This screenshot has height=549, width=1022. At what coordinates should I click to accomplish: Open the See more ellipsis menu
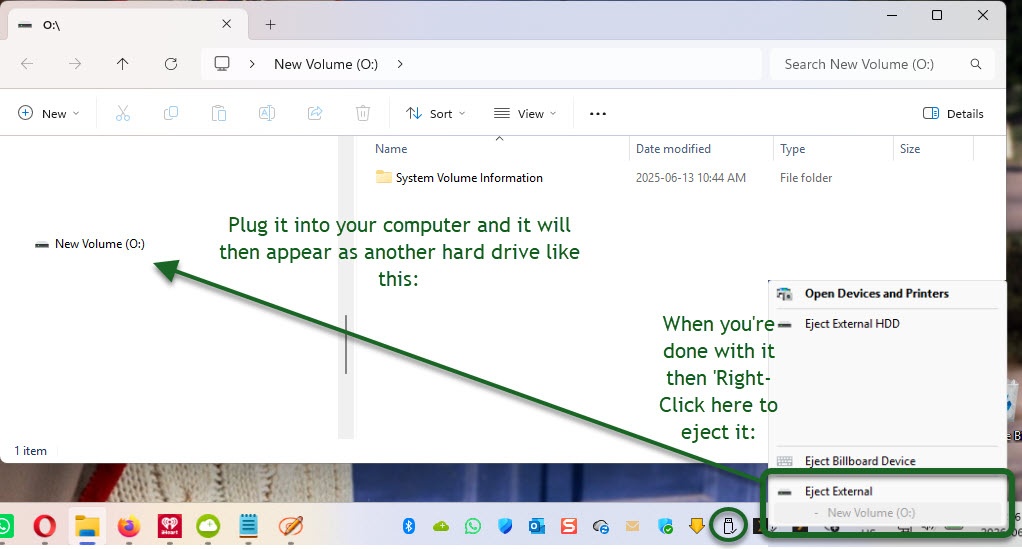point(598,113)
